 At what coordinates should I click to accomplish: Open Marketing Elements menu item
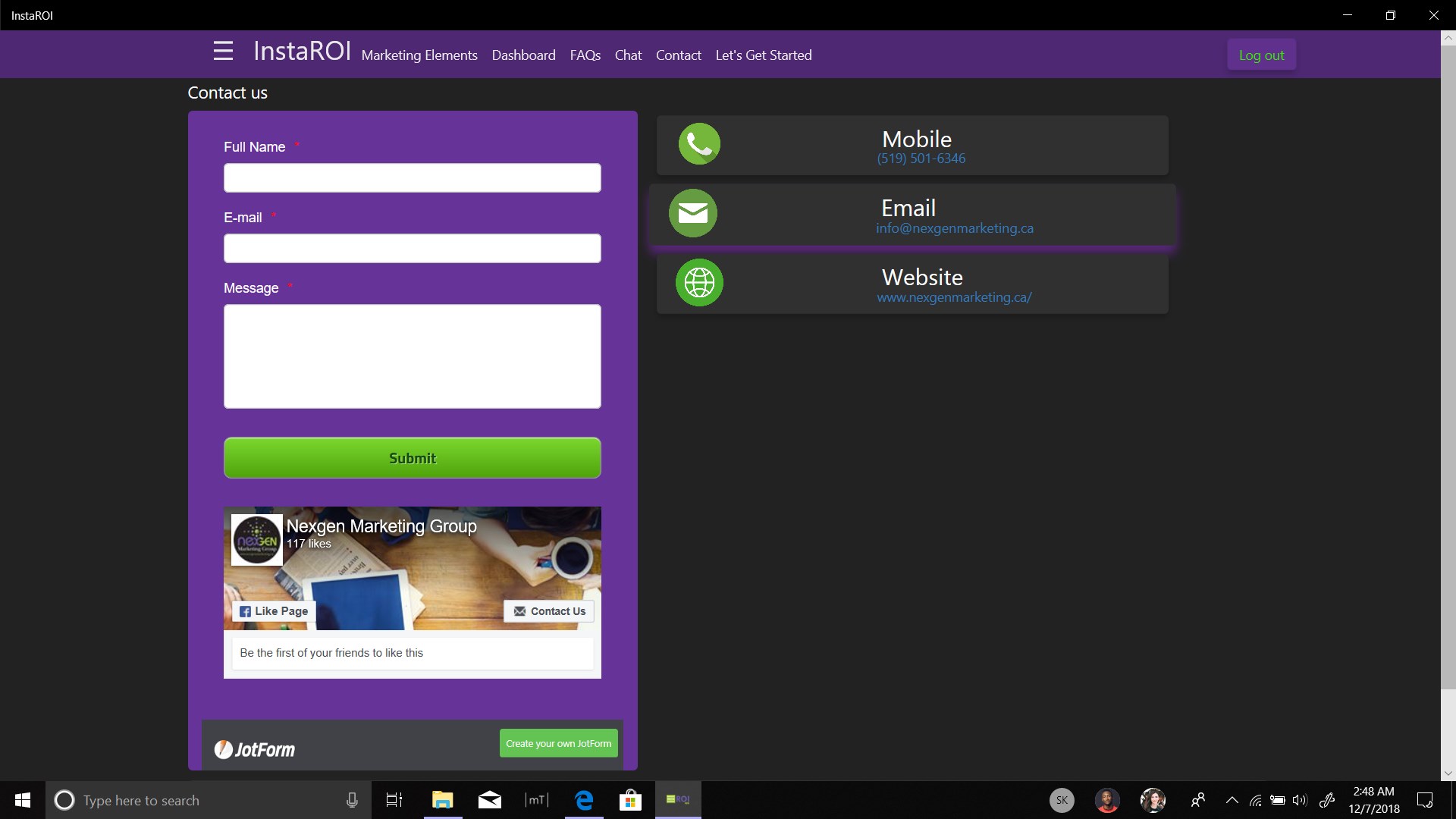pos(419,55)
